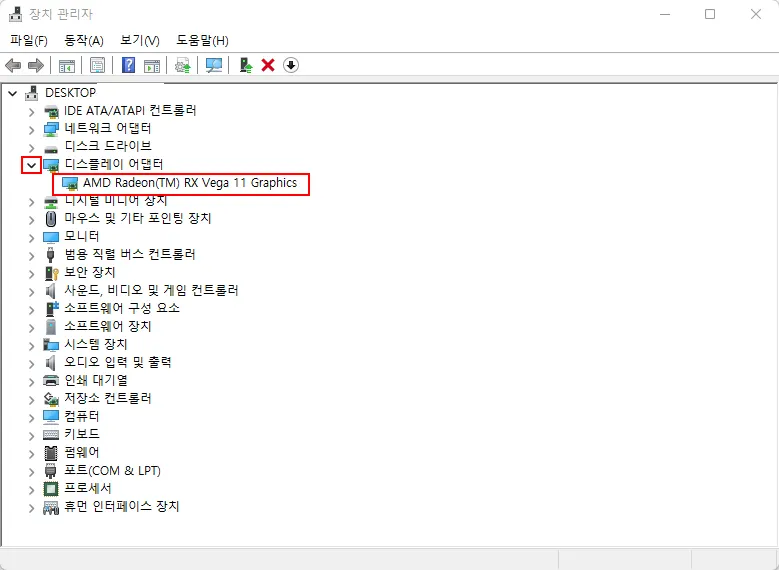Toggle the action pane toolbar icon
779x570 pixels.
[x=152, y=65]
